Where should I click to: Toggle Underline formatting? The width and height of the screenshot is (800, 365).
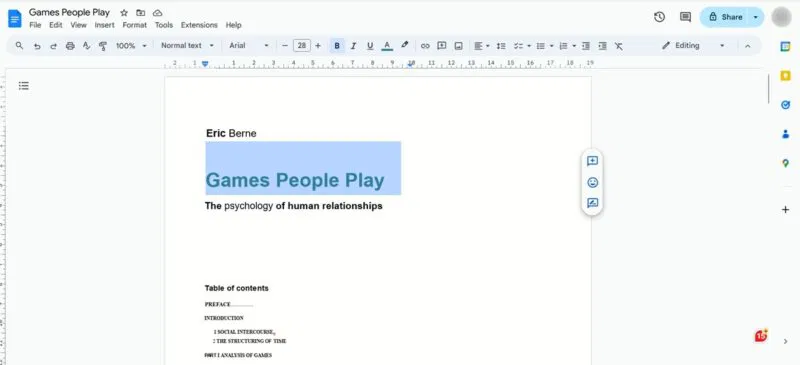(x=370, y=46)
